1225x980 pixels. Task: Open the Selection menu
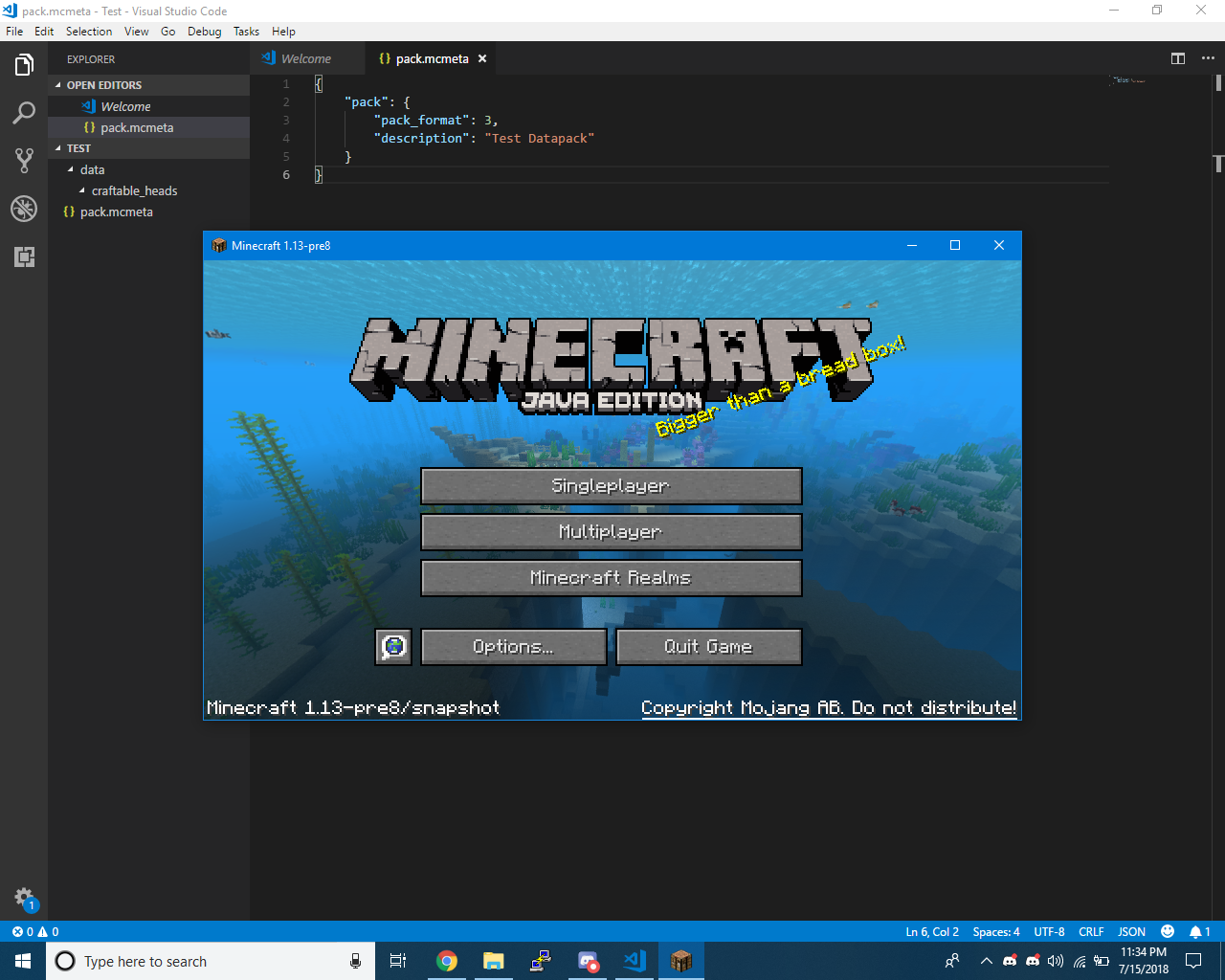[89, 32]
